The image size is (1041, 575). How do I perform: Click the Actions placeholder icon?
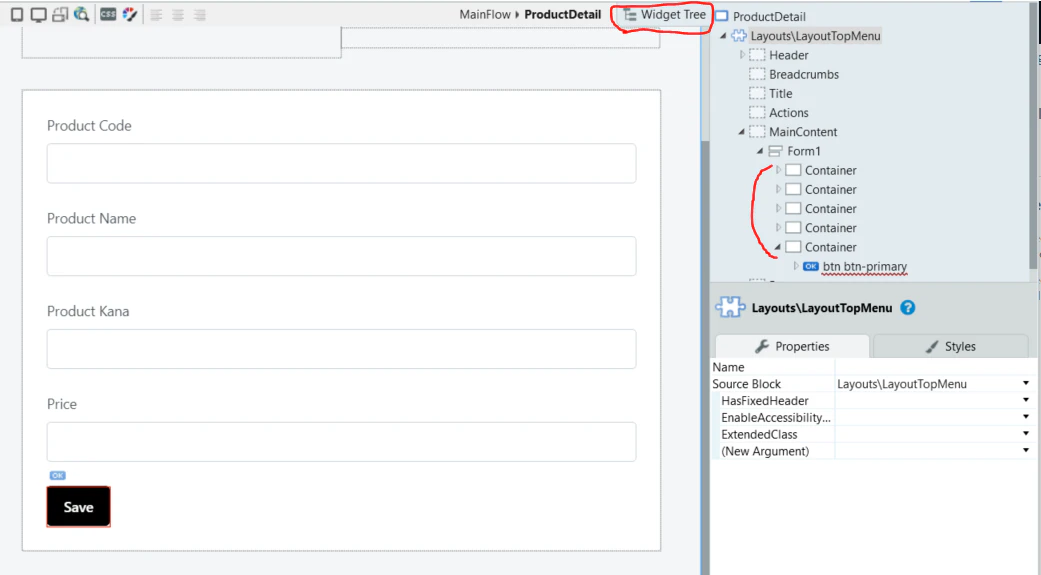757,113
